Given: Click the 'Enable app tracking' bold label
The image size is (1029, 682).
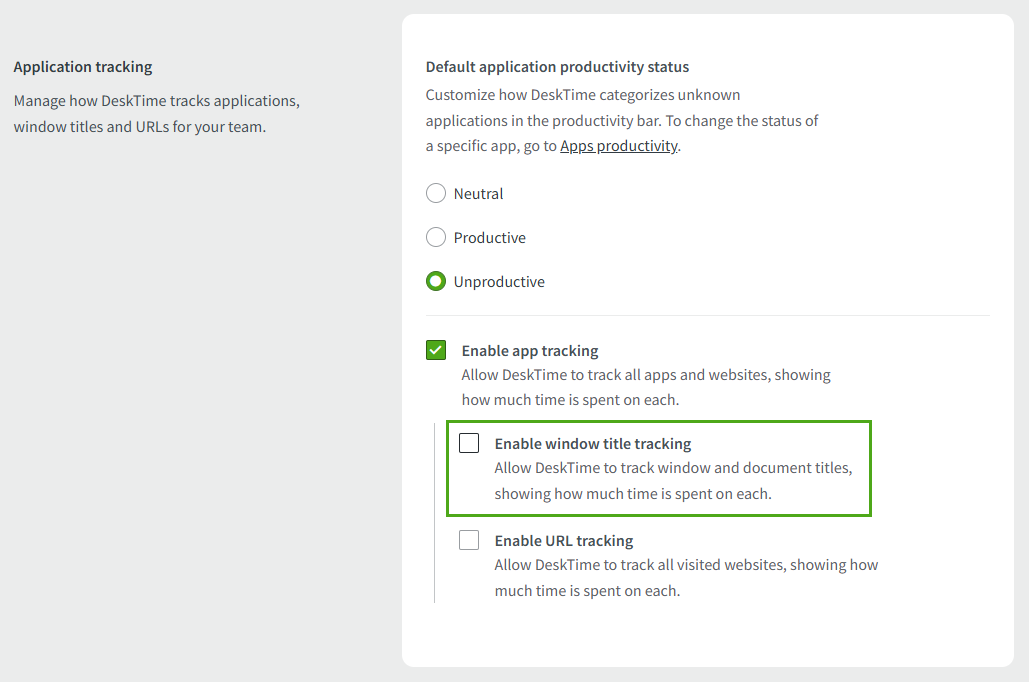Looking at the screenshot, I should (x=530, y=351).
